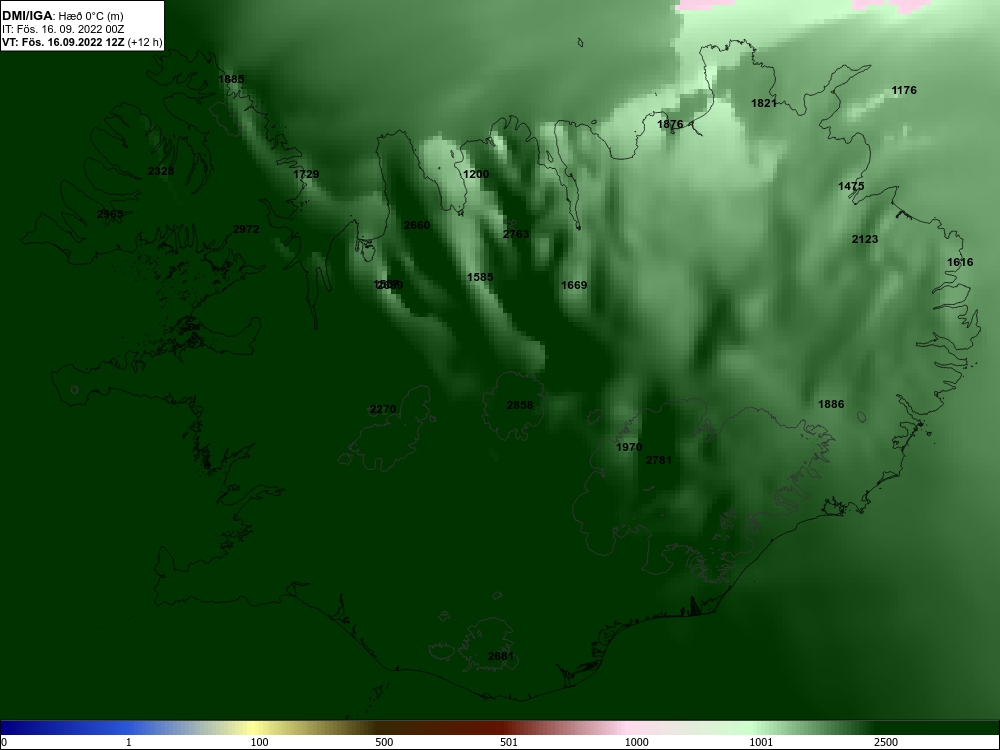Click the 1729 height label
1000x750 pixels.
tap(306, 174)
